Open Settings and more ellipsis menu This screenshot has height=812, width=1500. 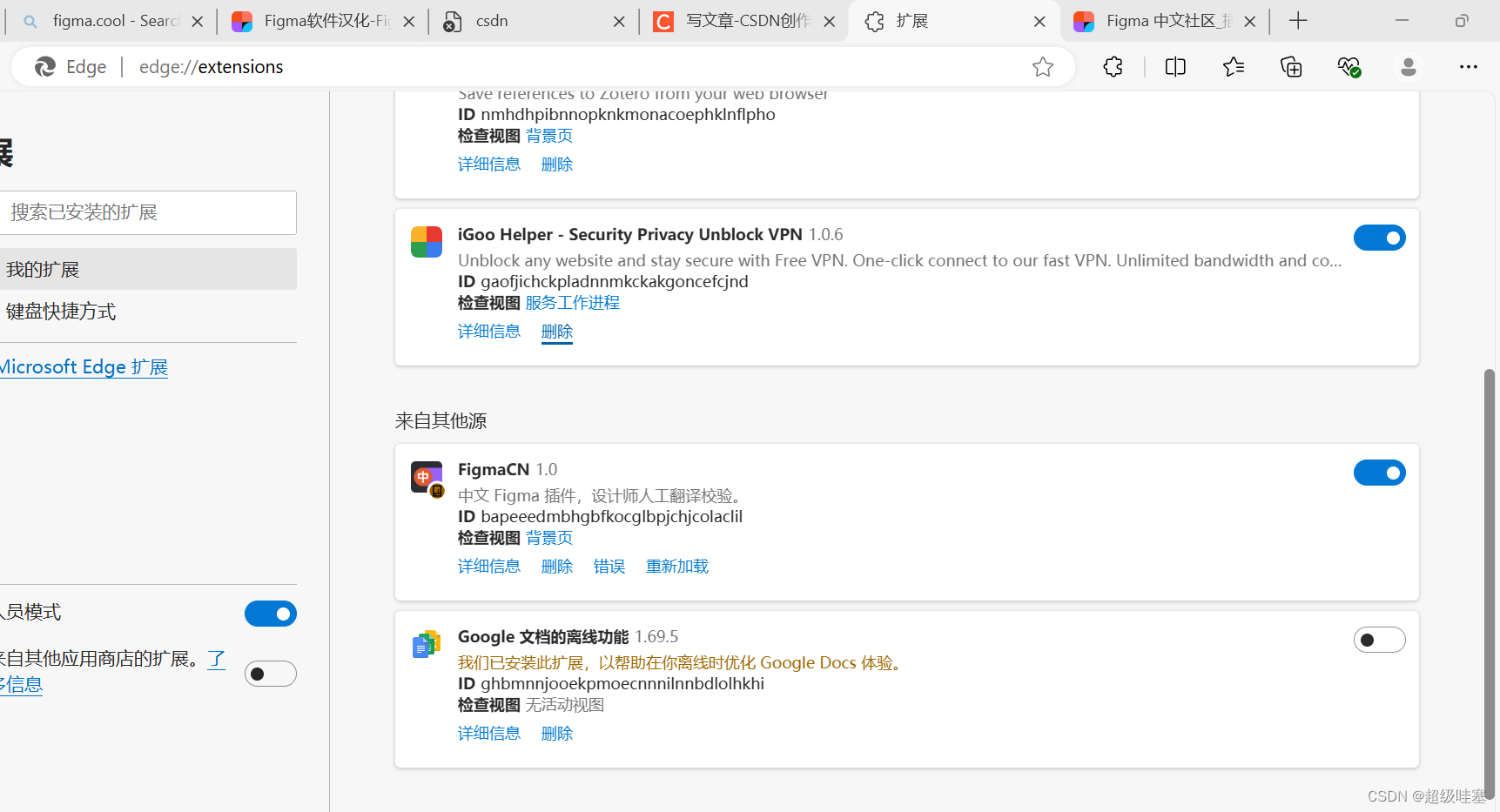[1469, 67]
